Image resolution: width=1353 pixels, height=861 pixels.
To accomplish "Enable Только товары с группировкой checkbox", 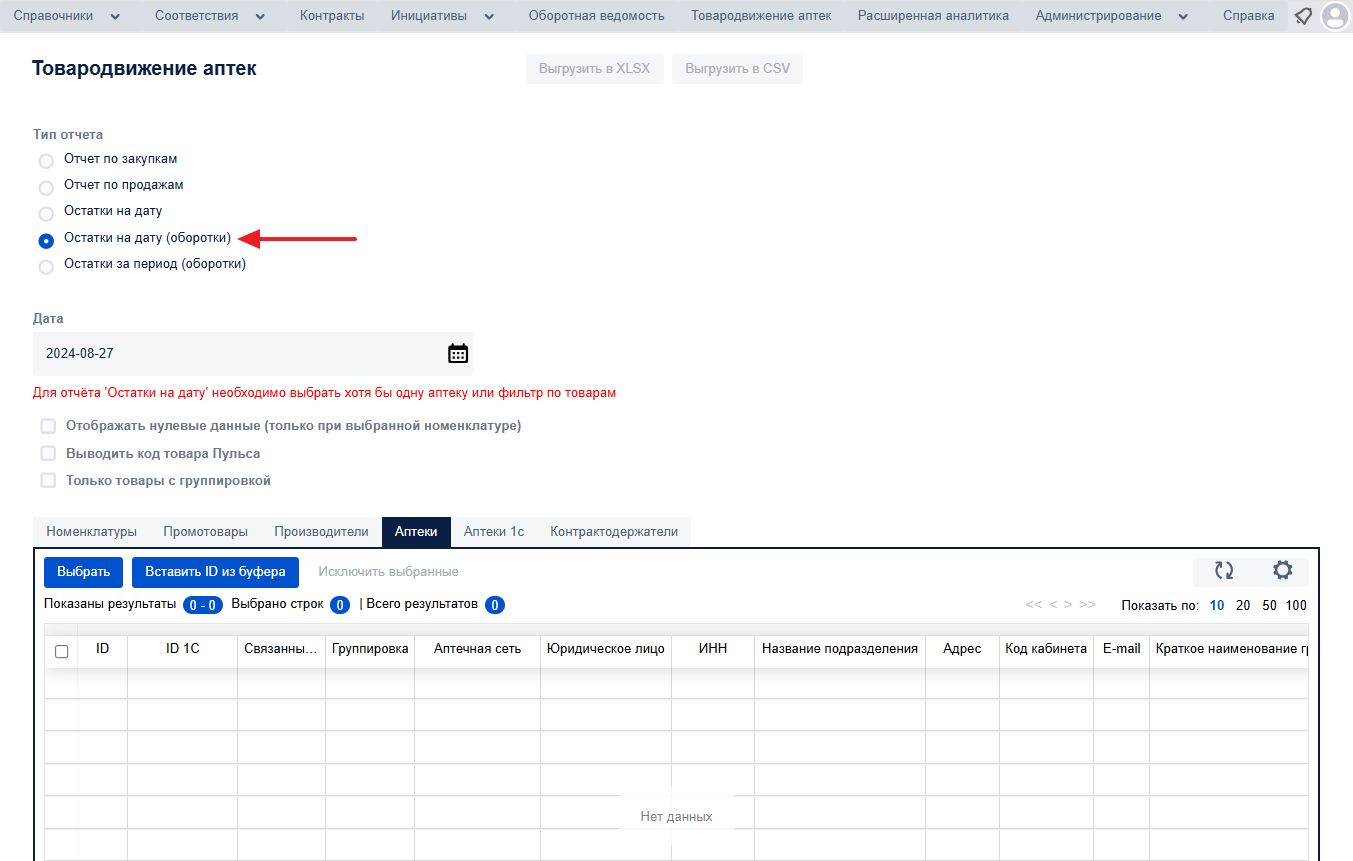I will tap(48, 480).
